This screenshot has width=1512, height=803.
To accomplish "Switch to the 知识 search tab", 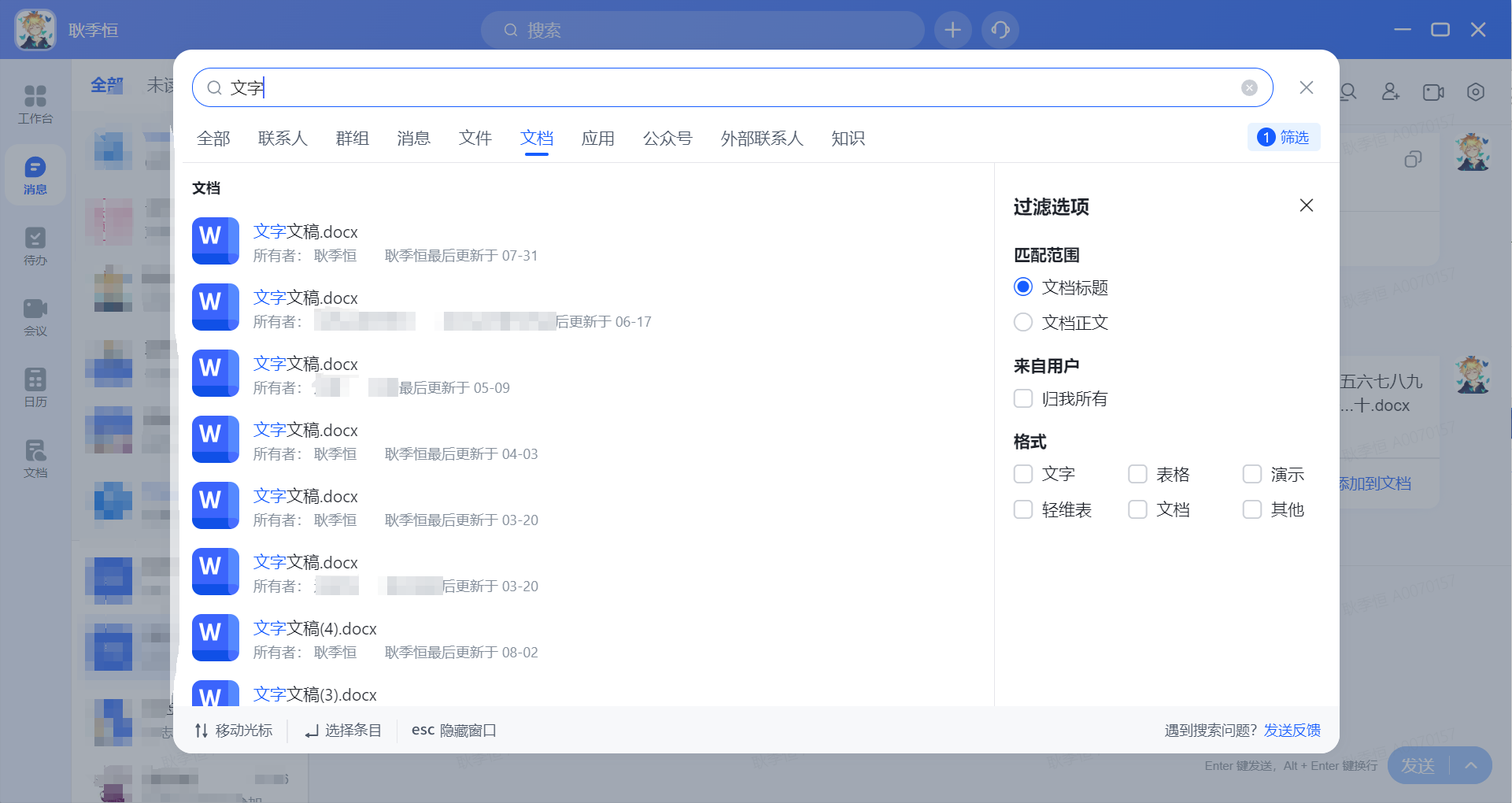I will coord(848,139).
